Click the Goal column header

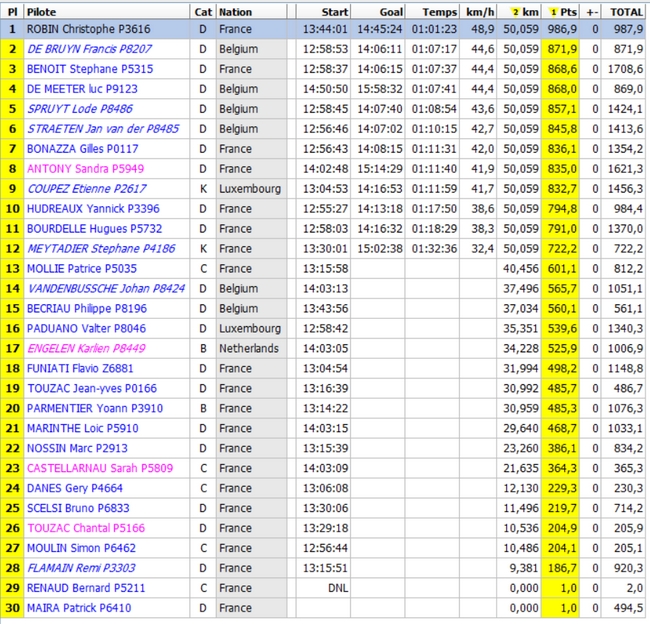coord(391,10)
